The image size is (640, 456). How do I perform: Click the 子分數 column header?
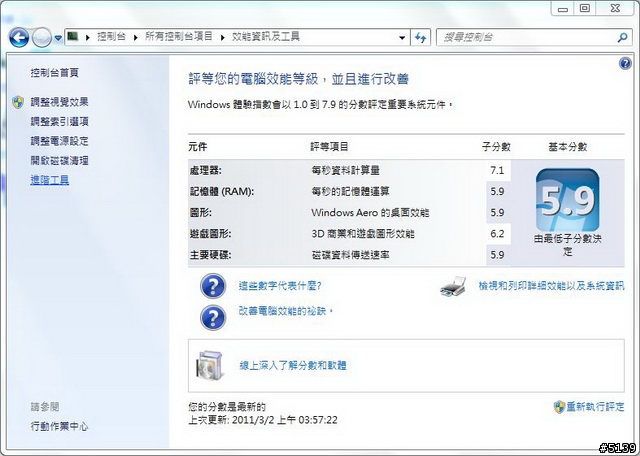point(496,147)
